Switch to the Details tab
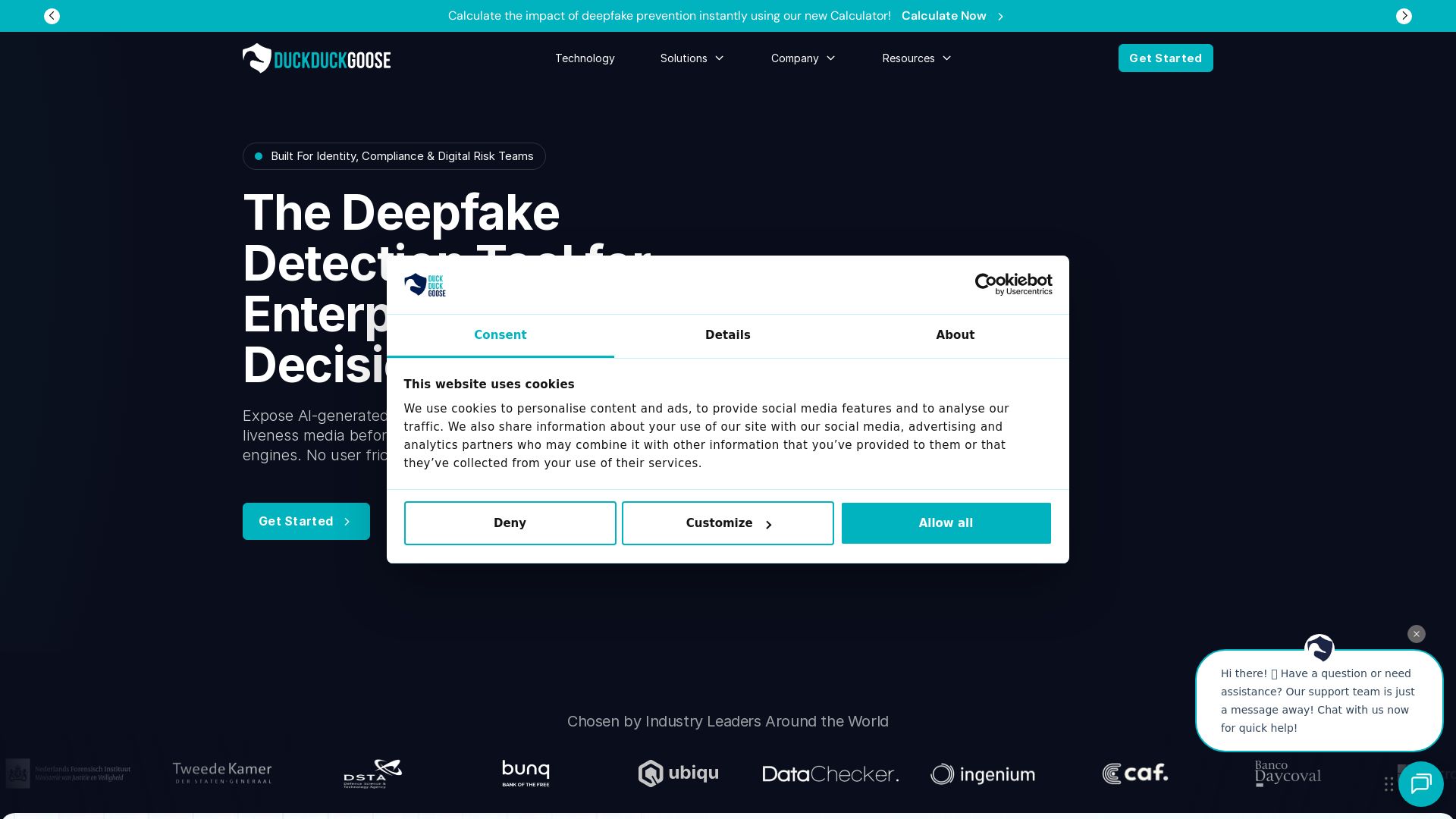 727,334
